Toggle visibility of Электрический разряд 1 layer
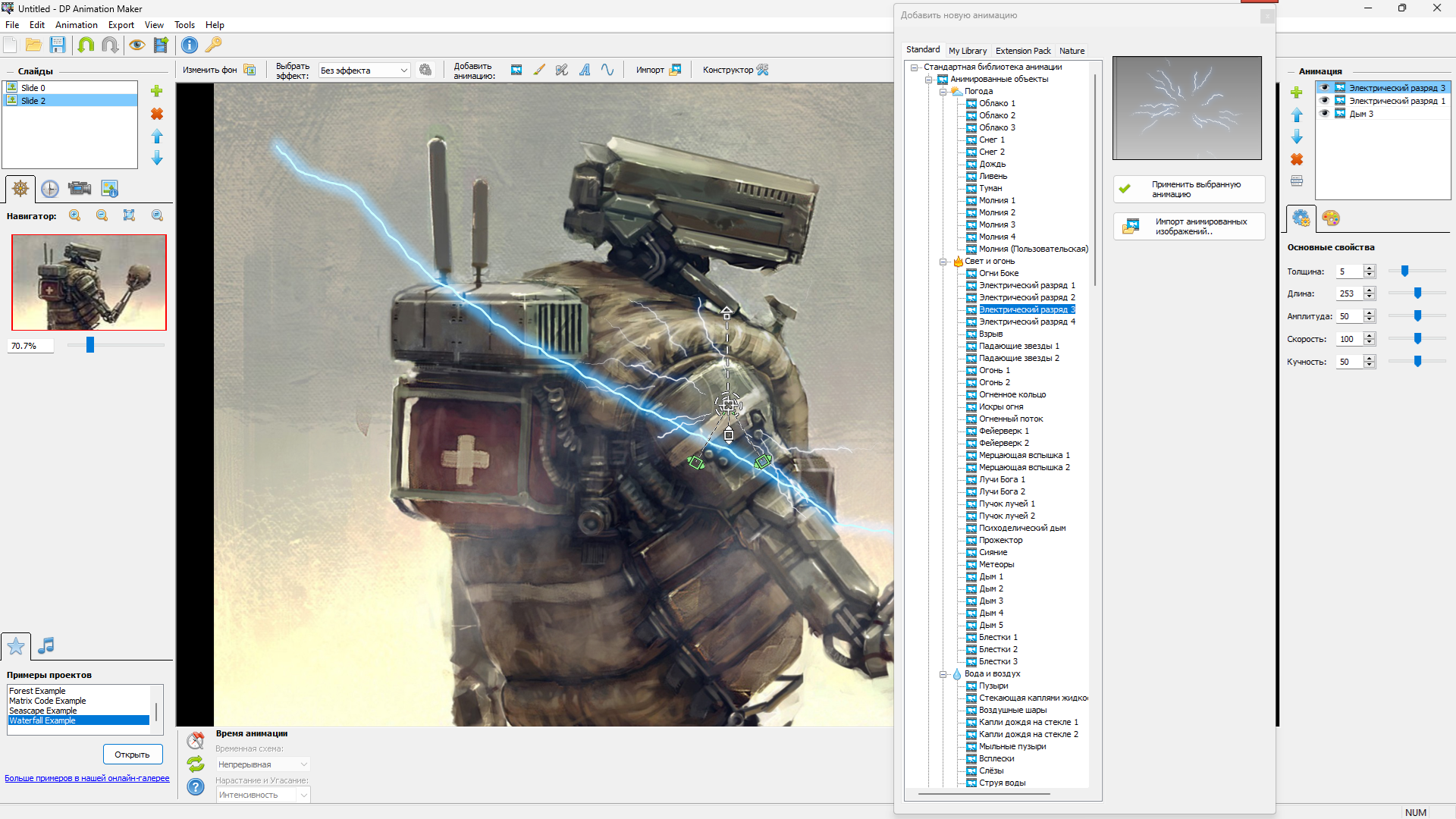Screen dimensions: 1456x819 1325,101
